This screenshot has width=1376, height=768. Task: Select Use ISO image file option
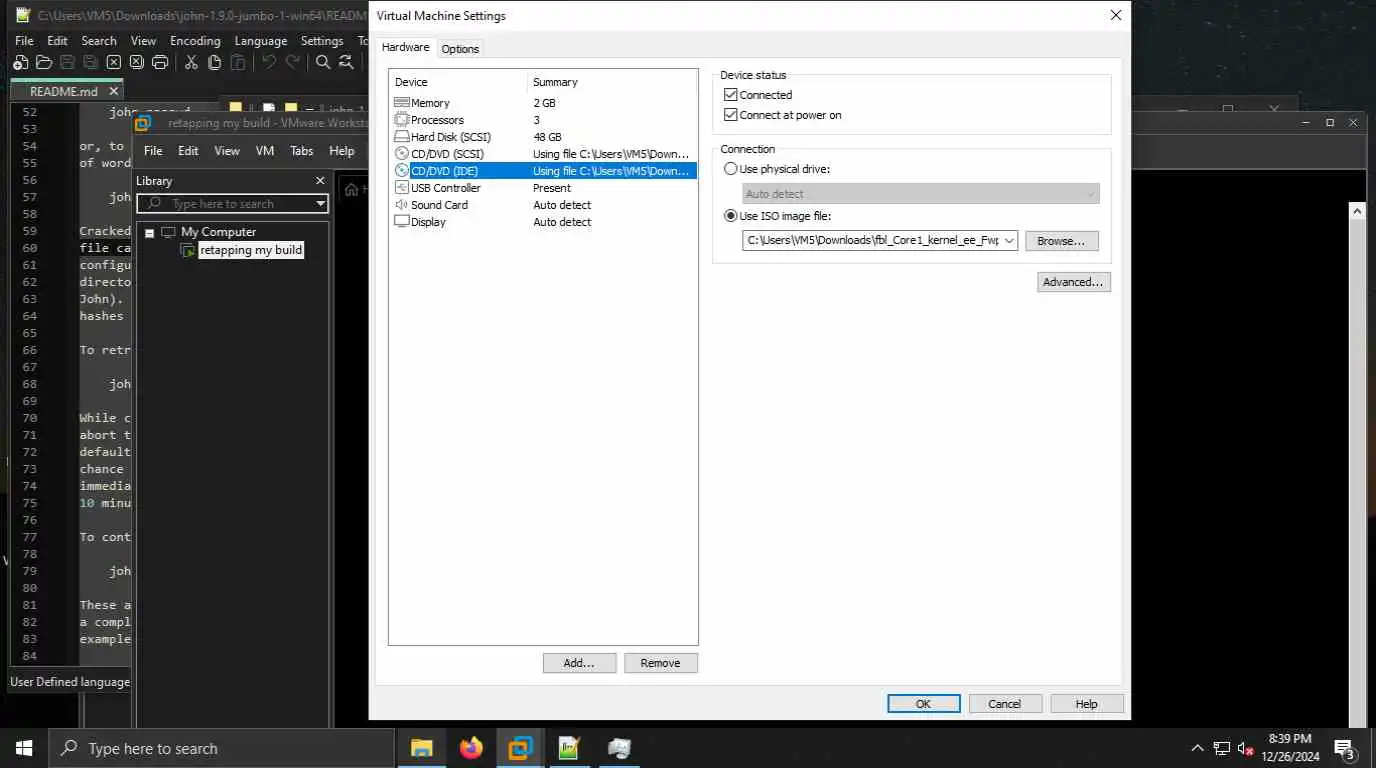pos(730,216)
